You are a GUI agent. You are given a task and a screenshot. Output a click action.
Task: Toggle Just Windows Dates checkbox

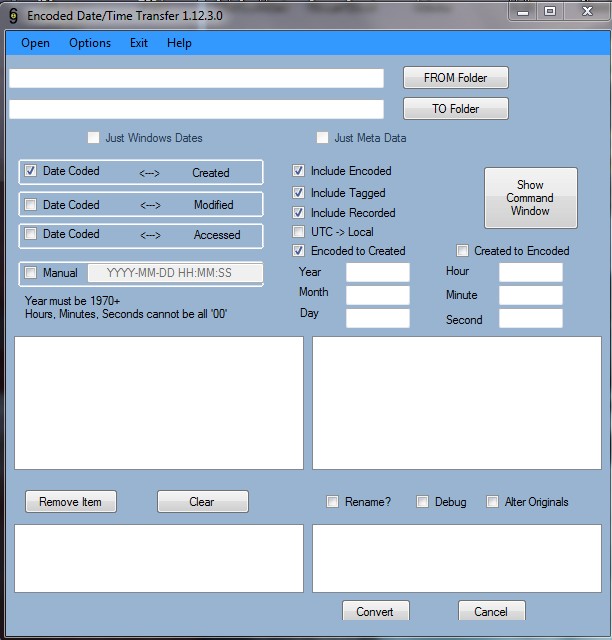click(93, 138)
